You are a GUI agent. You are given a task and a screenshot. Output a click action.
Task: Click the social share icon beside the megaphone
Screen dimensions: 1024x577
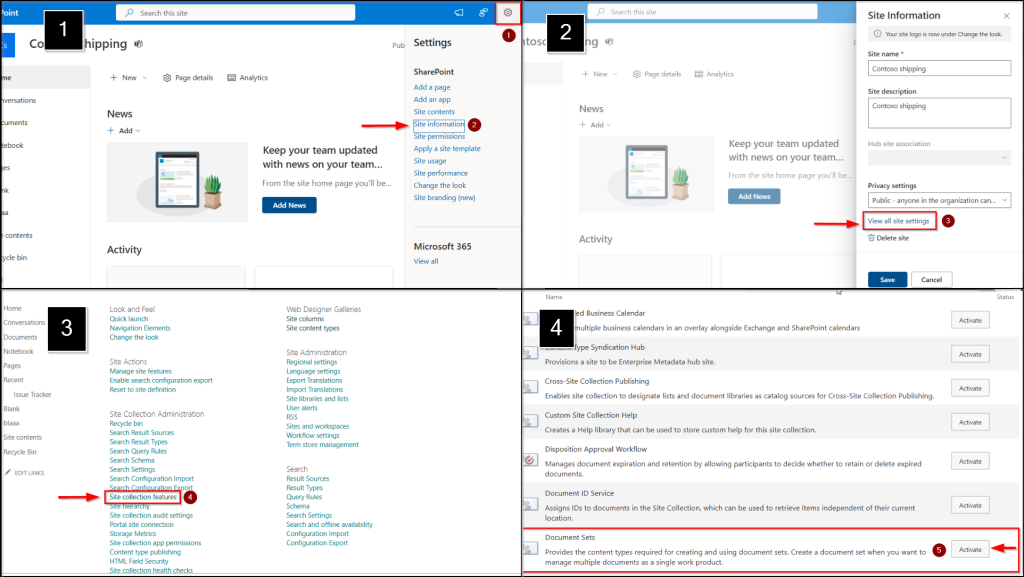[483, 13]
